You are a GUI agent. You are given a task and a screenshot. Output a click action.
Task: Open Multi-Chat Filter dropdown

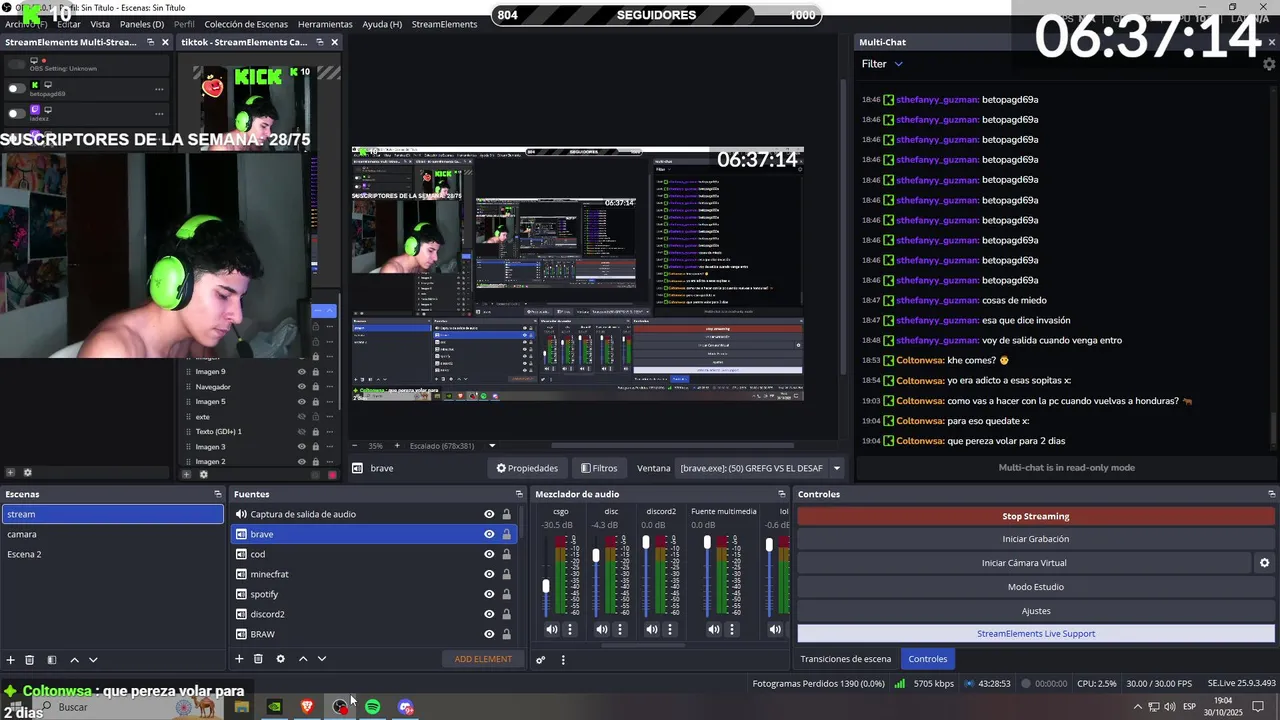tap(882, 64)
